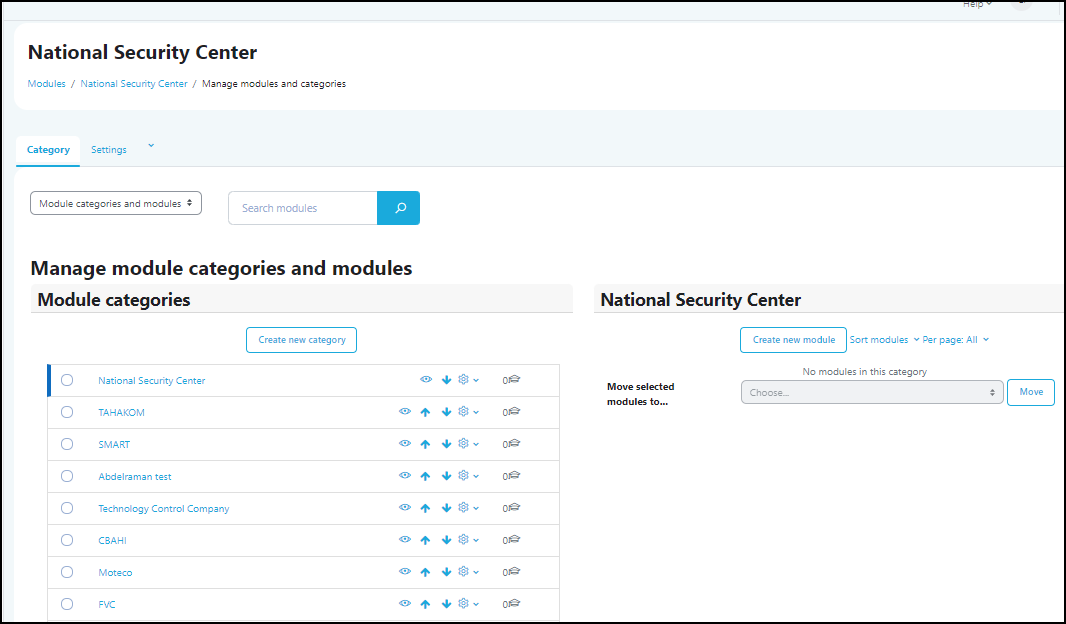Image resolution: width=1066 pixels, height=624 pixels.
Task: Click module count icon for FVC
Action: [x=515, y=603]
